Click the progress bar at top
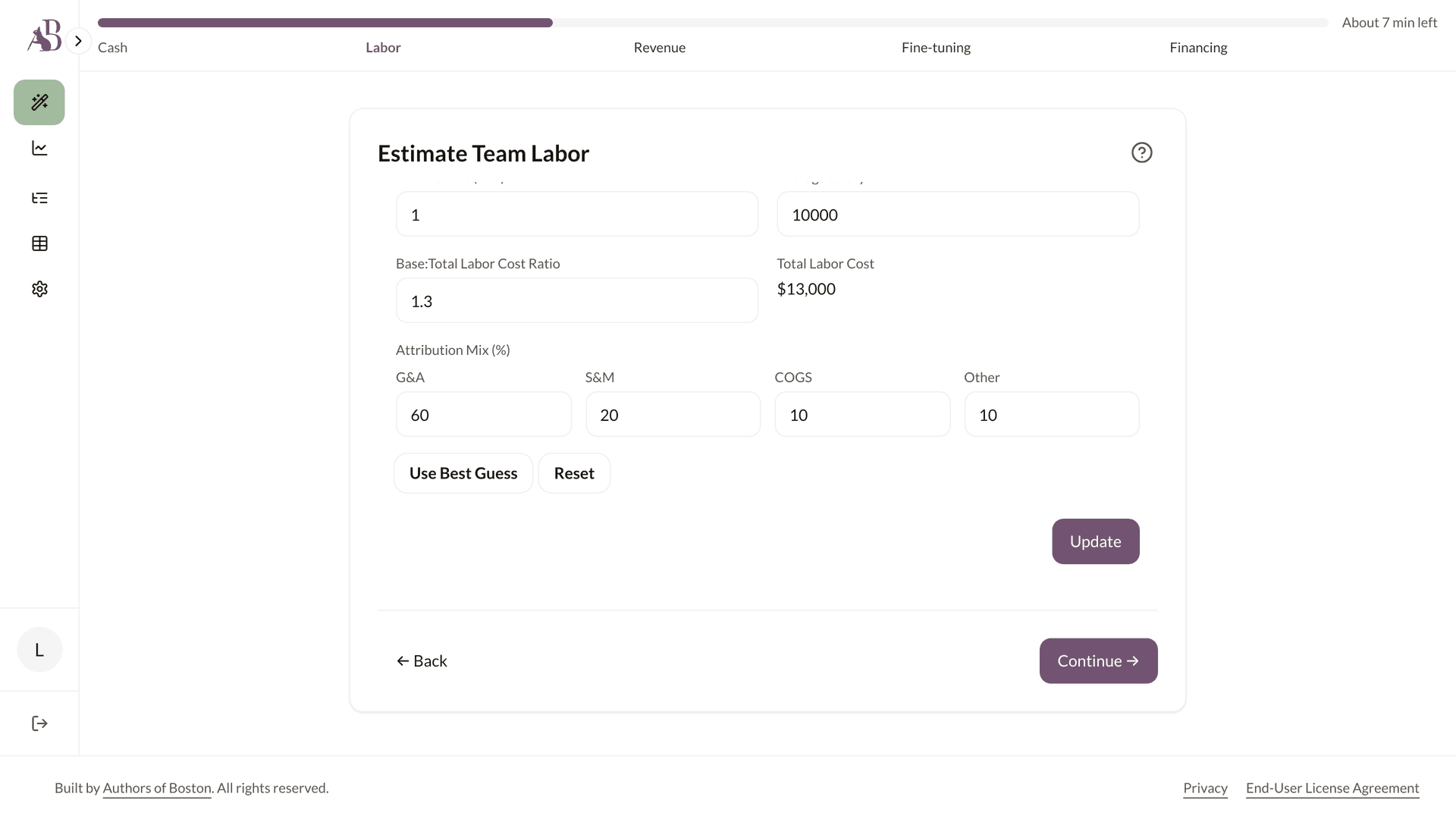 pos(713,23)
